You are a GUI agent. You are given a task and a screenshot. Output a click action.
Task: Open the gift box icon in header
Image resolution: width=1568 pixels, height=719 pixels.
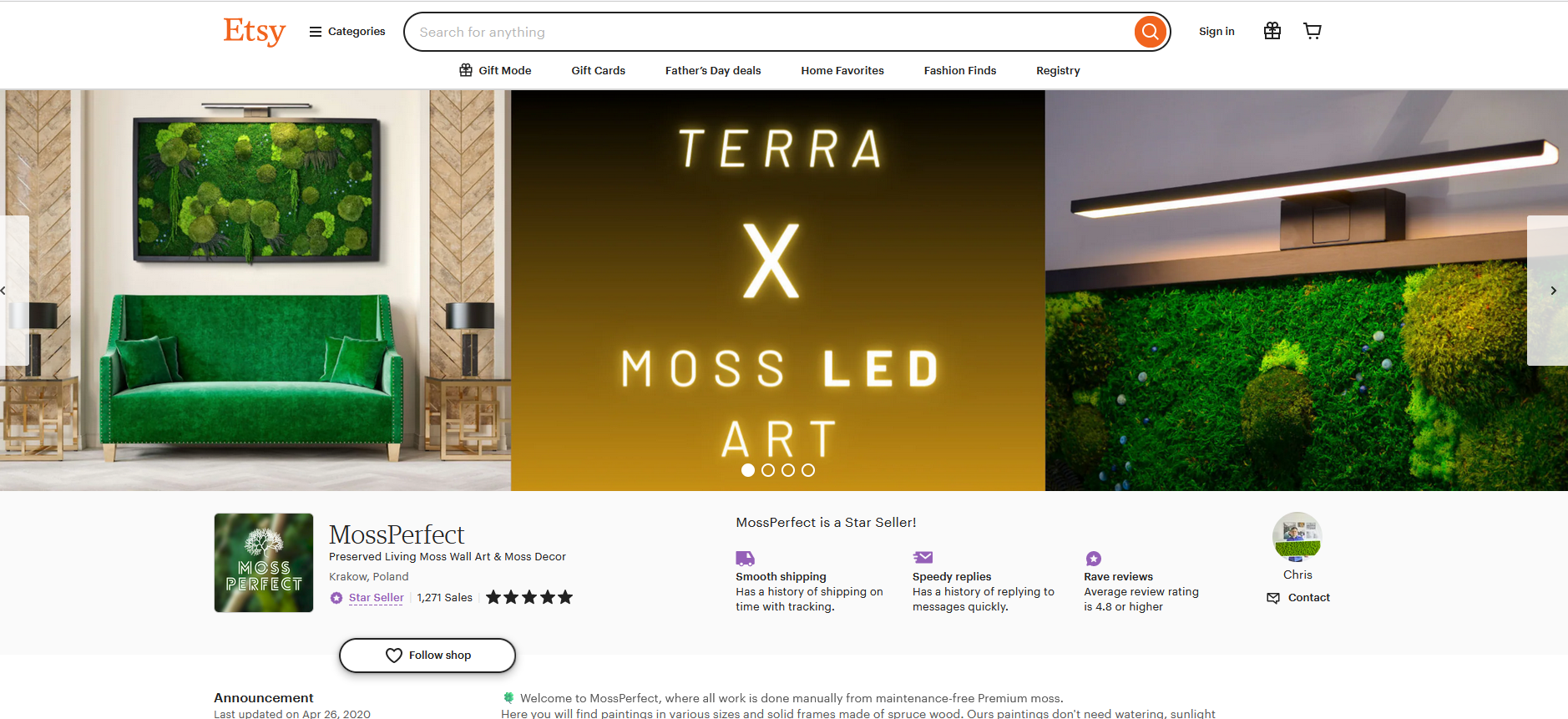(1272, 31)
